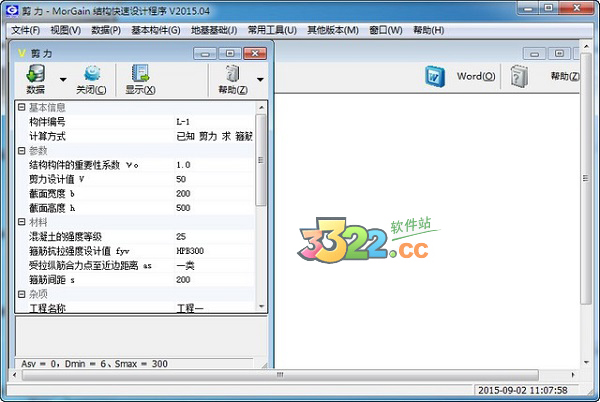The image size is (600, 402).
Task: Click the horizontal scrollbar left arrow
Action: coord(14,375)
